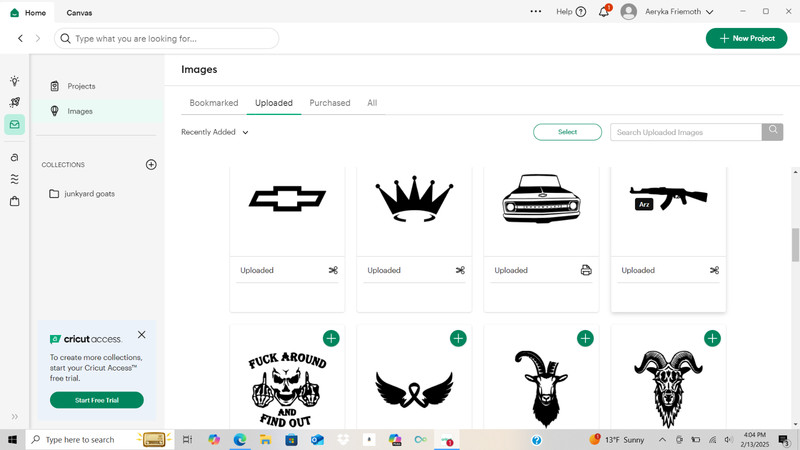Click the cut icon under the crown image
The height and width of the screenshot is (450, 800).
[x=460, y=270]
